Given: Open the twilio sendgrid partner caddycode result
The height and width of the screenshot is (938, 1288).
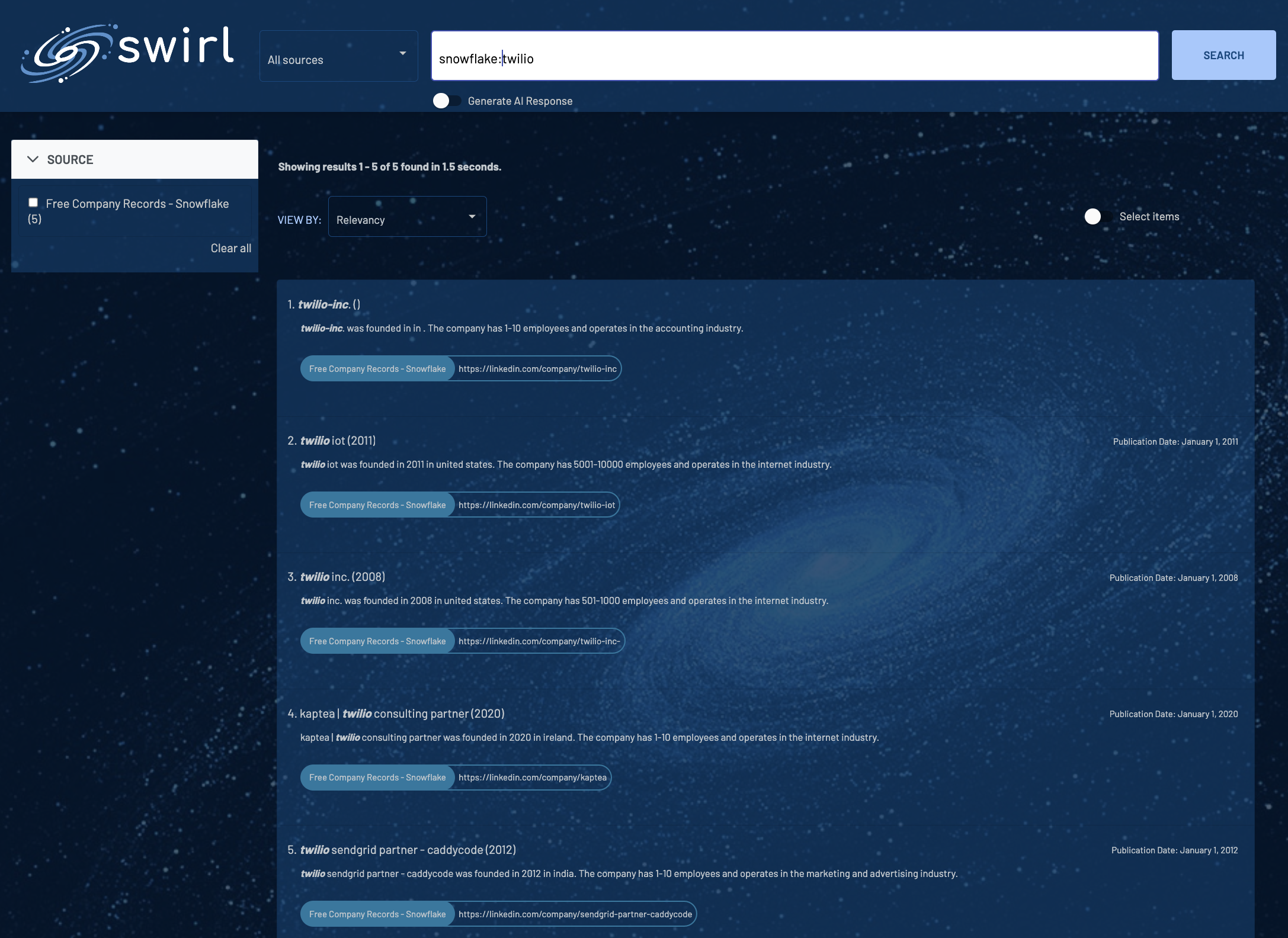Looking at the screenshot, I should (408, 850).
